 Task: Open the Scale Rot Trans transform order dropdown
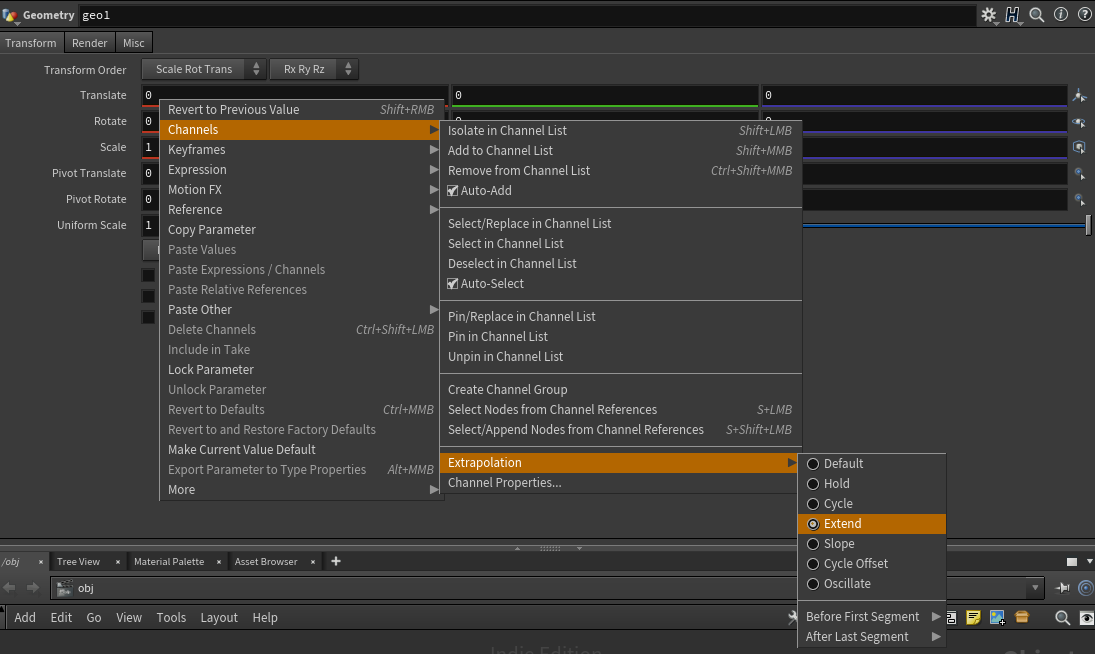pos(203,69)
